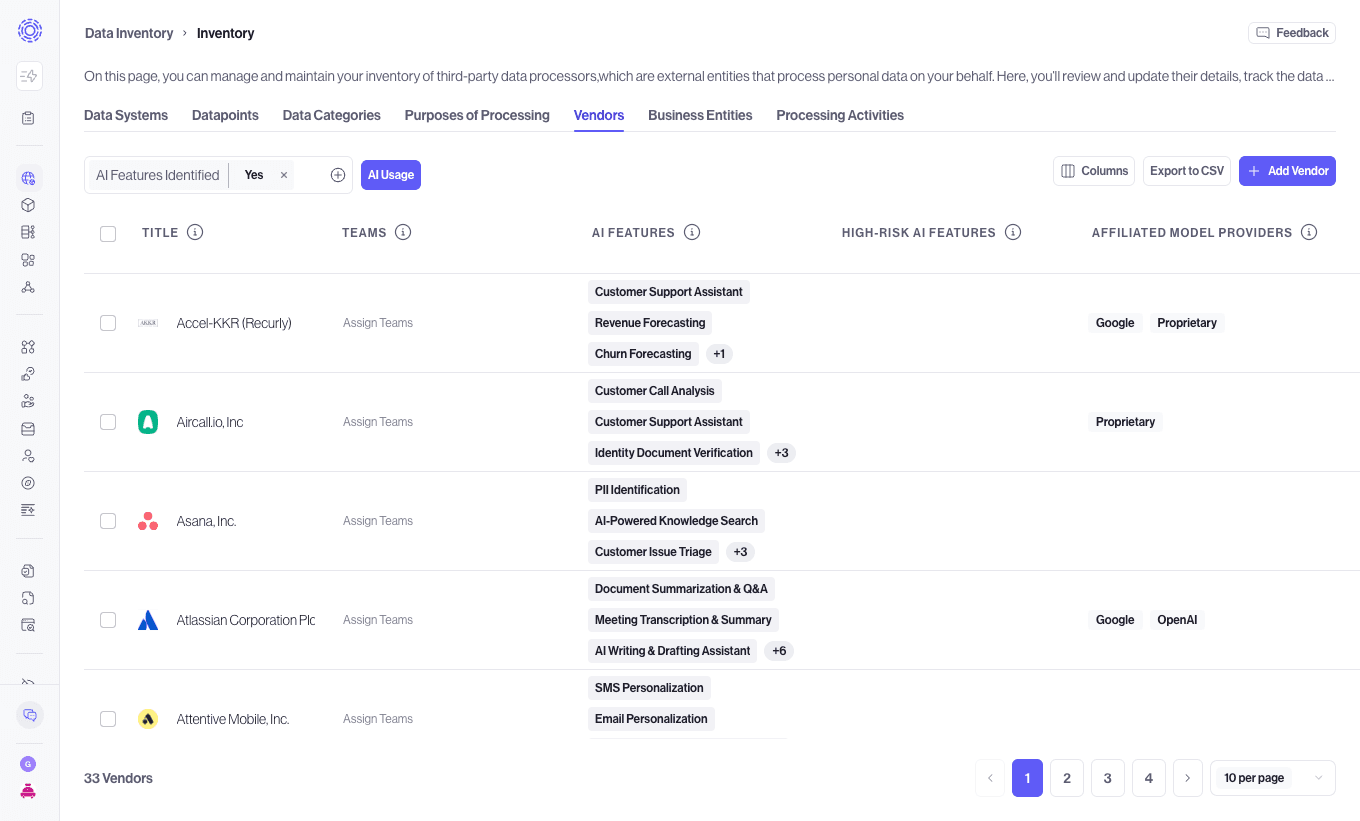Assign Teams for Asana, Inc.
The height and width of the screenshot is (821, 1360).
tap(378, 521)
